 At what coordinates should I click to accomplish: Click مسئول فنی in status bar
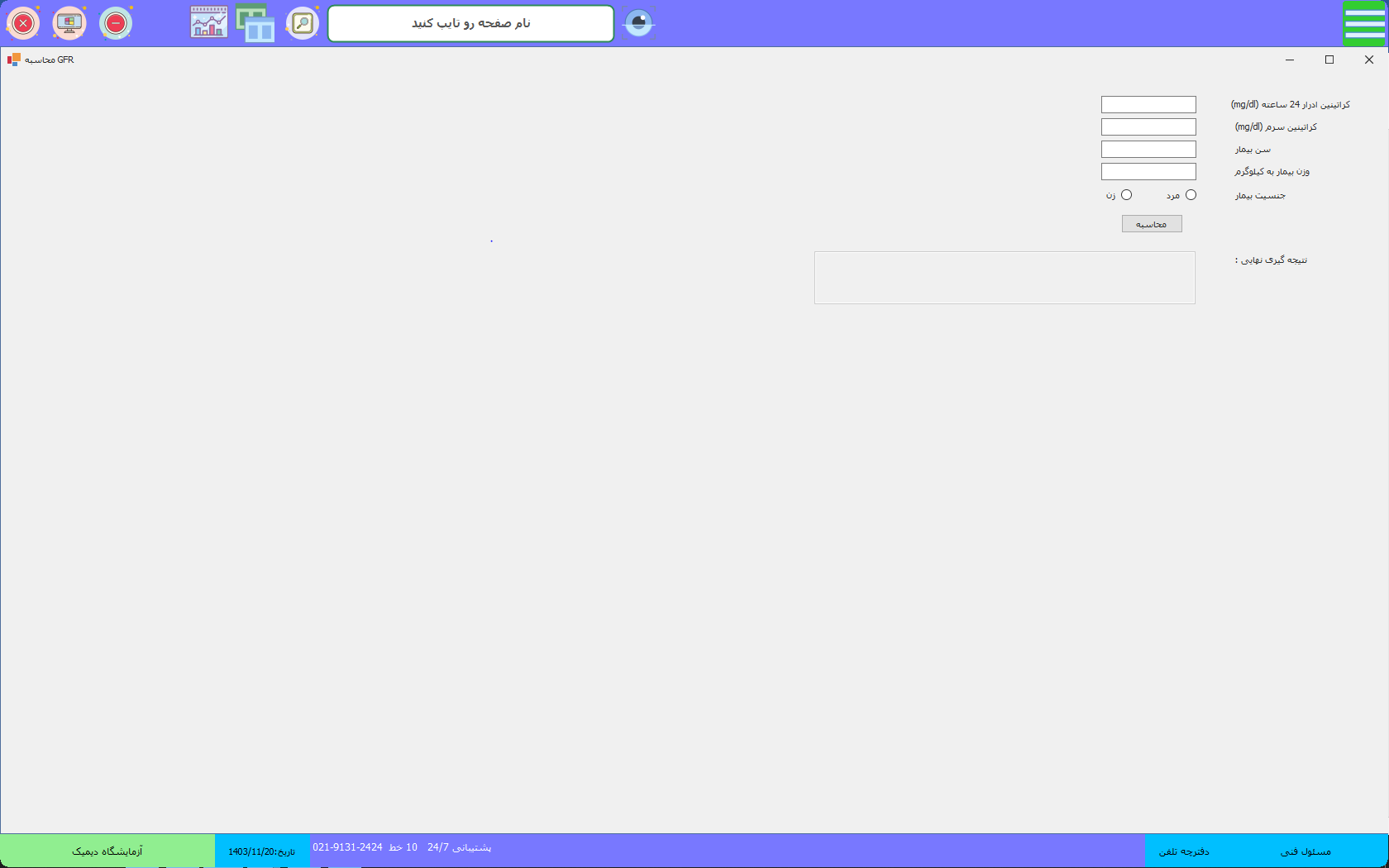[1305, 851]
